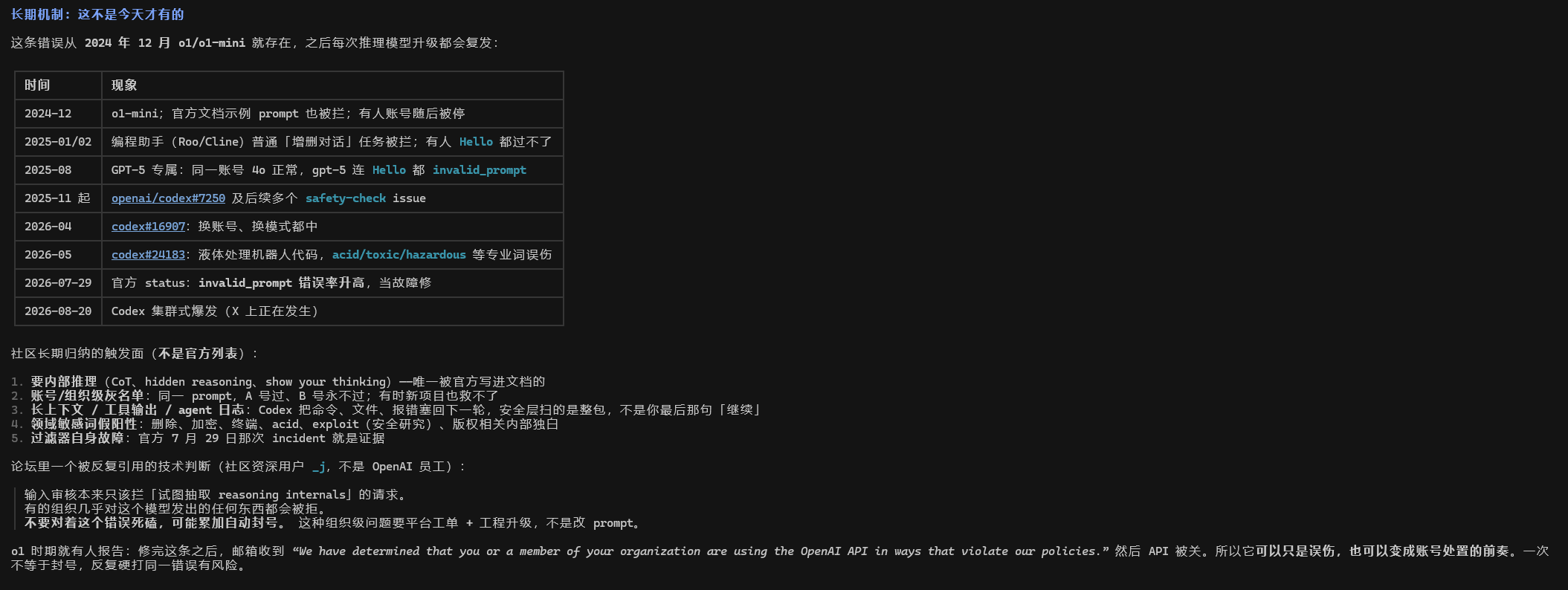This screenshot has width=1568, height=590.
Task: Click the quote line "输入审核本来只该拦…"
Action: coord(216,495)
